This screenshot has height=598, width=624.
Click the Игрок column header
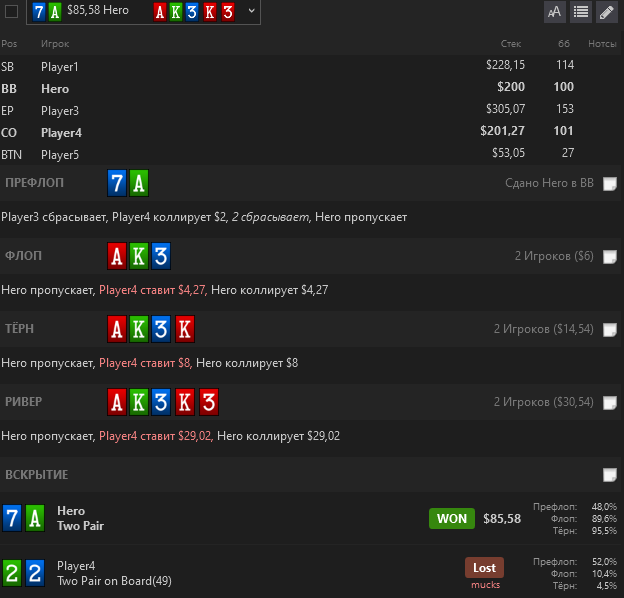point(55,44)
